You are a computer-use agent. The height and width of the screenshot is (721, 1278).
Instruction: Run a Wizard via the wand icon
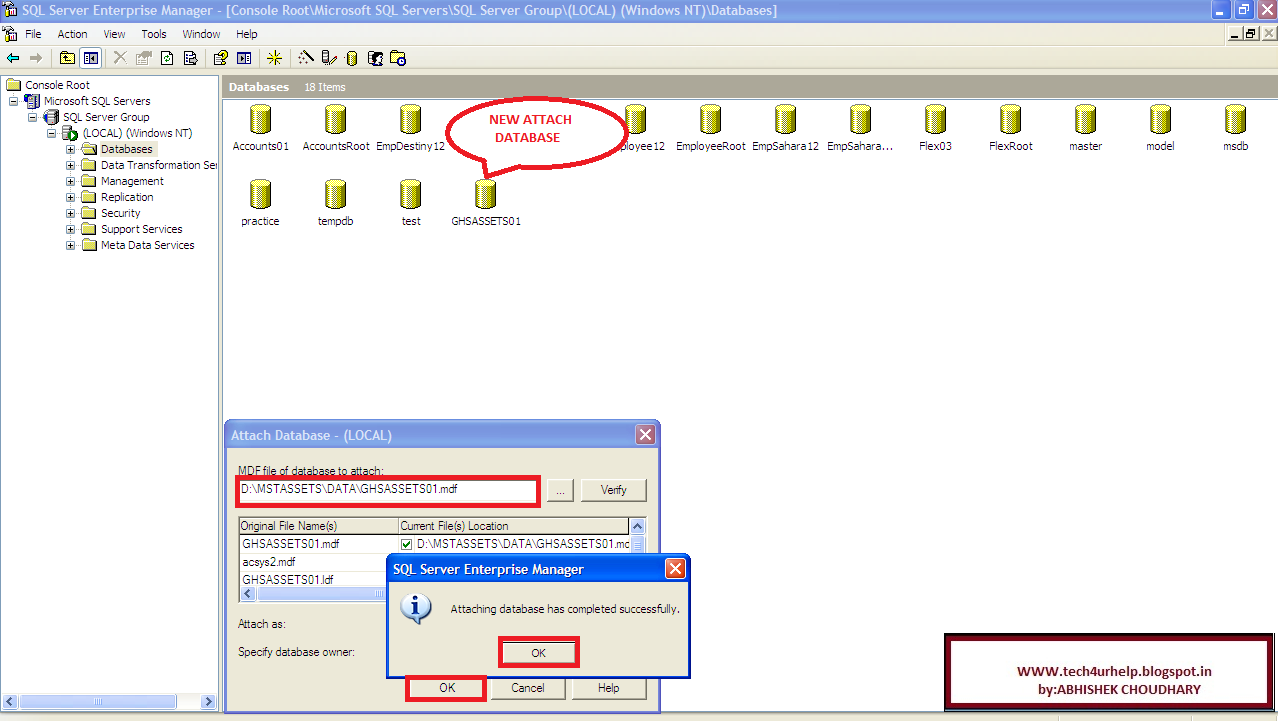pyautogui.click(x=306, y=58)
